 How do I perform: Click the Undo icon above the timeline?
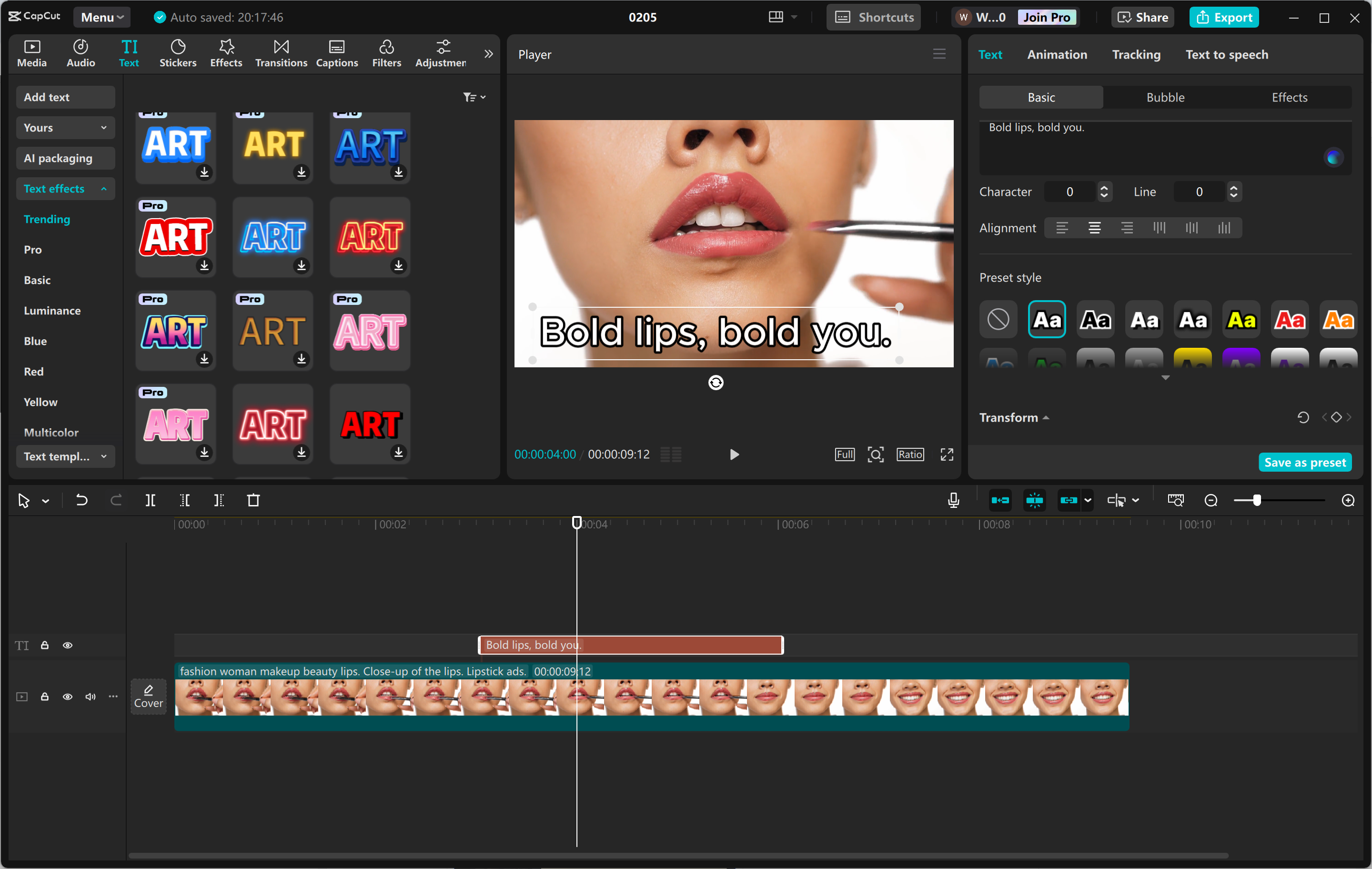(81, 500)
